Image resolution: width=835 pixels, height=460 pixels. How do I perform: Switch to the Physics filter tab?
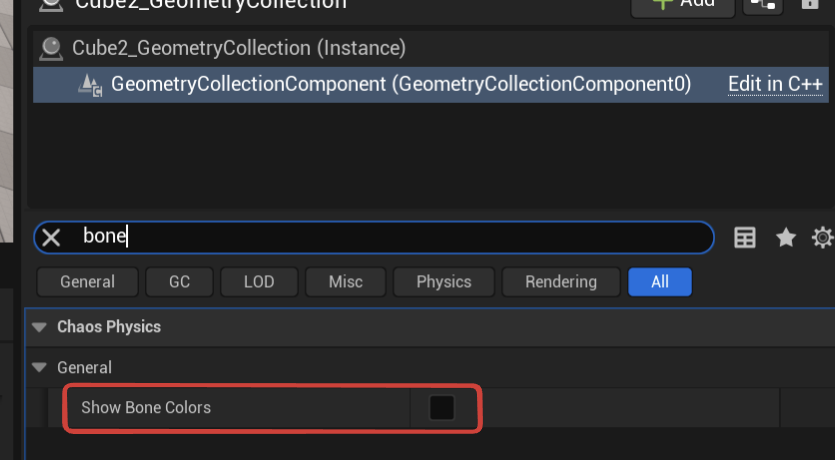tap(443, 282)
